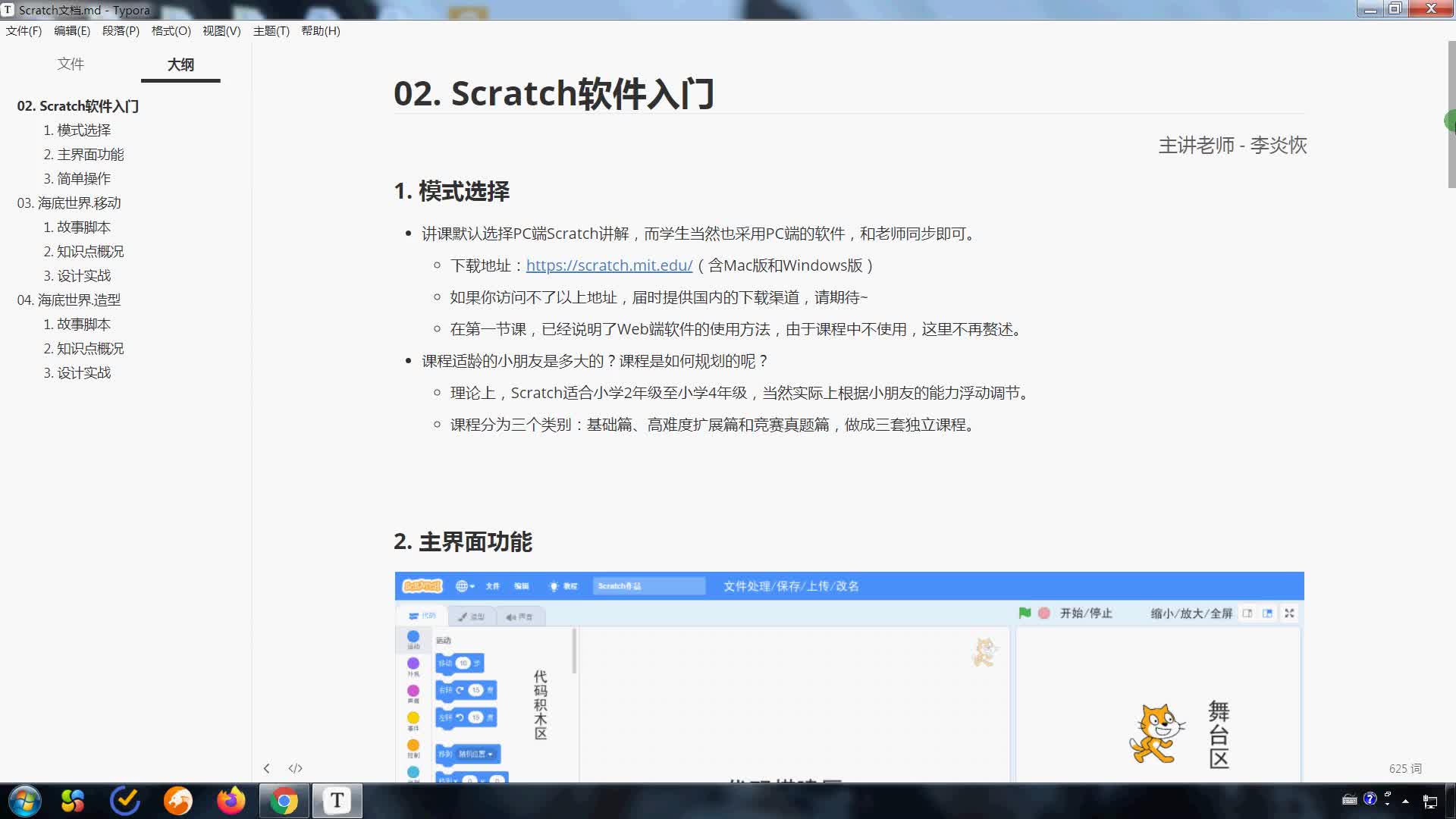1456x819 pixels.
Task: Click the 625 词 word count
Action: tap(1405, 768)
